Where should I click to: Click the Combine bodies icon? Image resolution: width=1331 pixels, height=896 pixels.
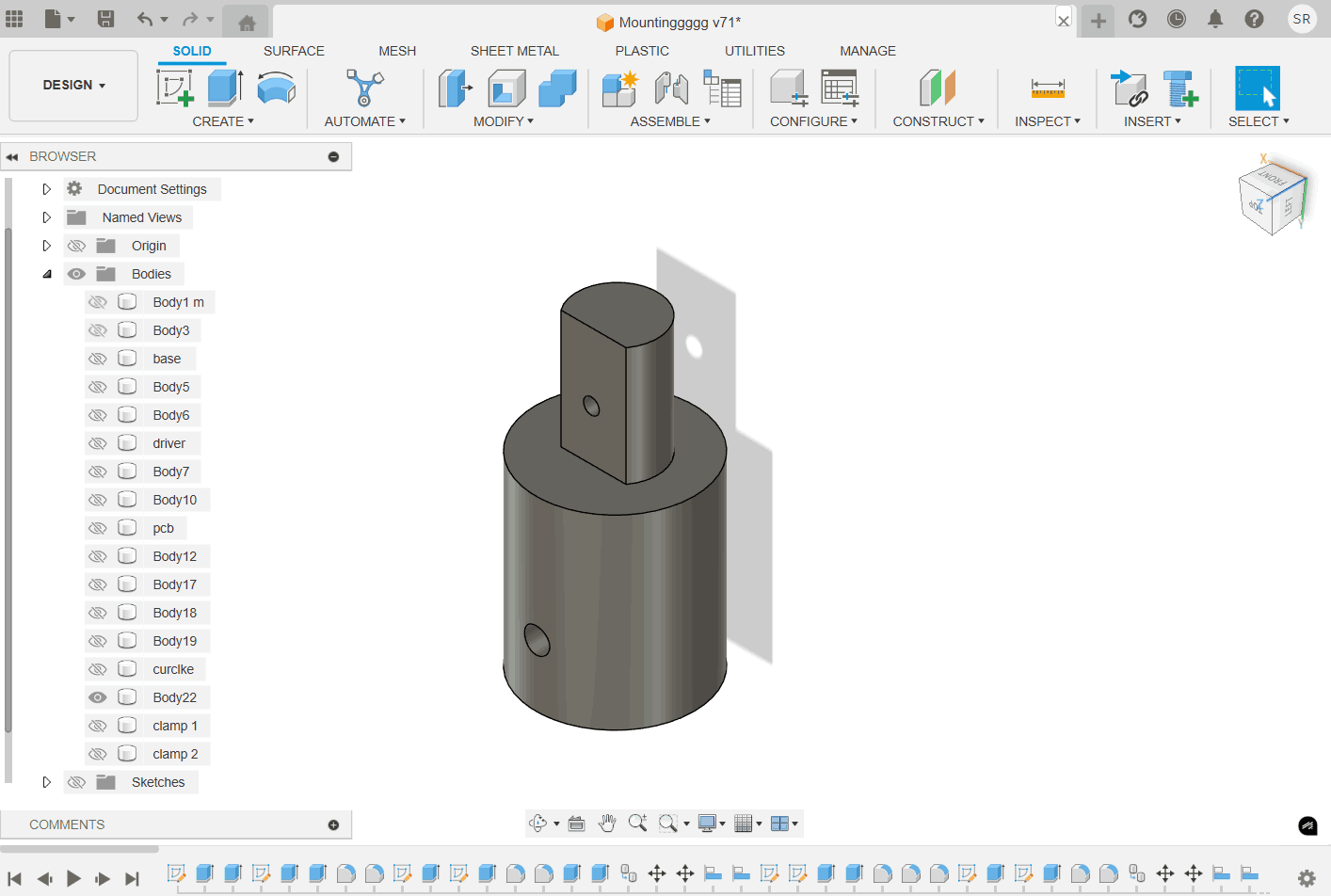coord(557,88)
